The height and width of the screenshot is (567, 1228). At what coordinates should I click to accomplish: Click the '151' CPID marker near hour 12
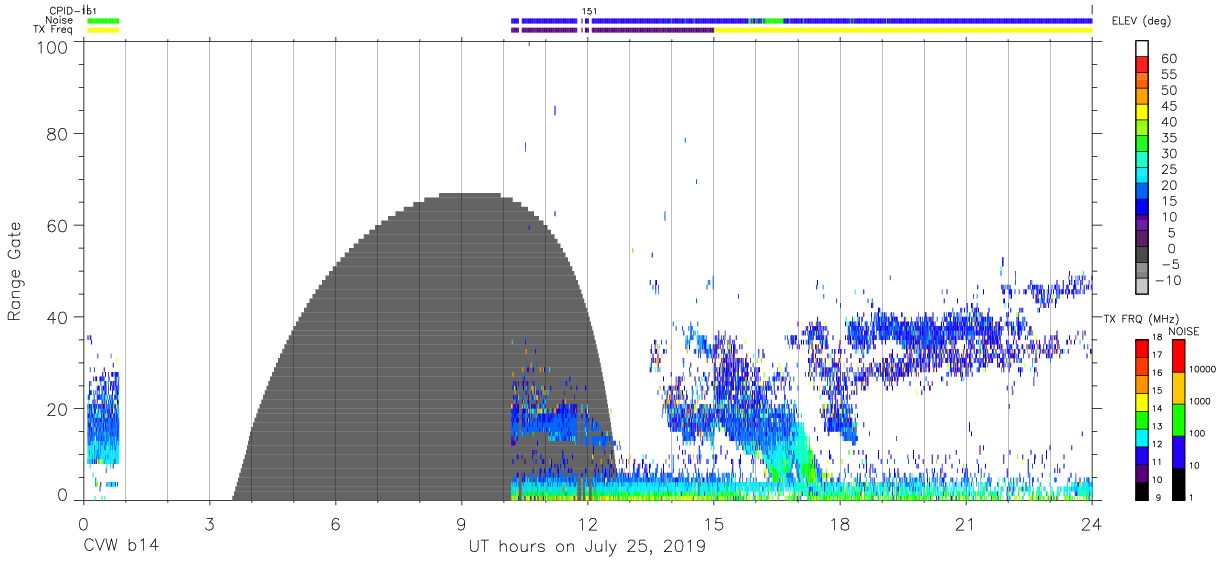(x=590, y=11)
